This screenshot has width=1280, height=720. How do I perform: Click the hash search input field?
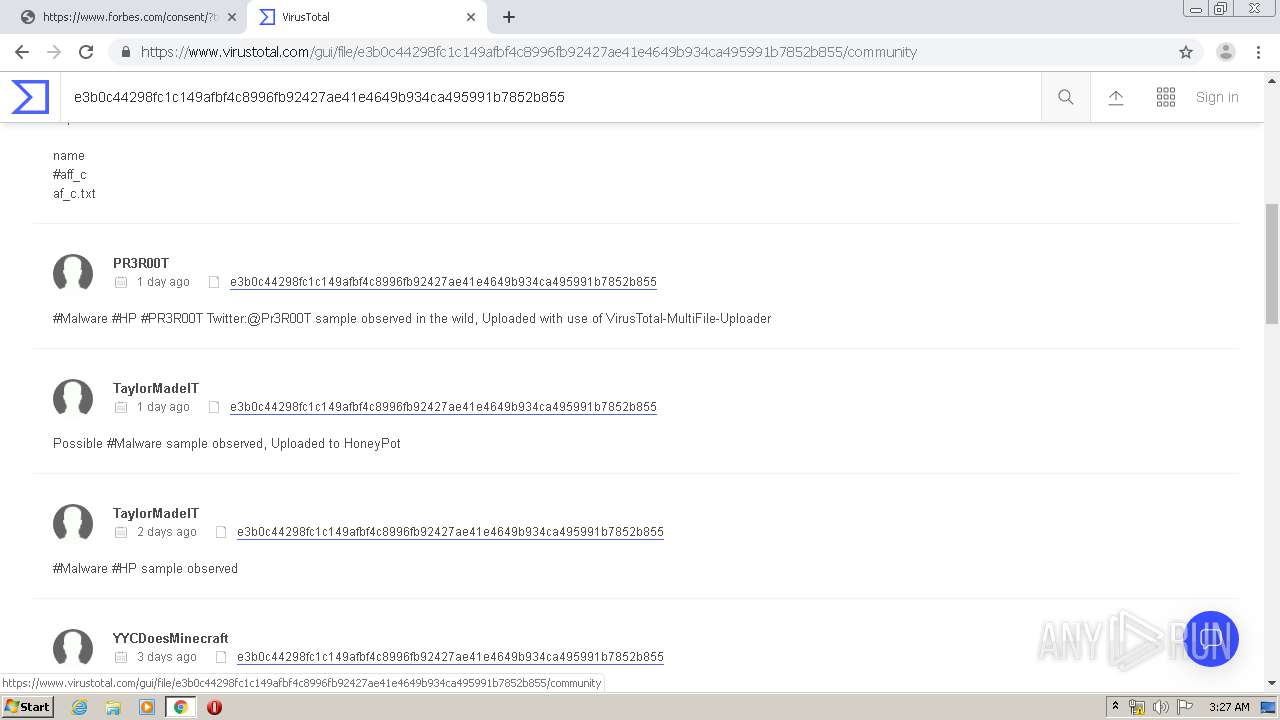coord(550,97)
